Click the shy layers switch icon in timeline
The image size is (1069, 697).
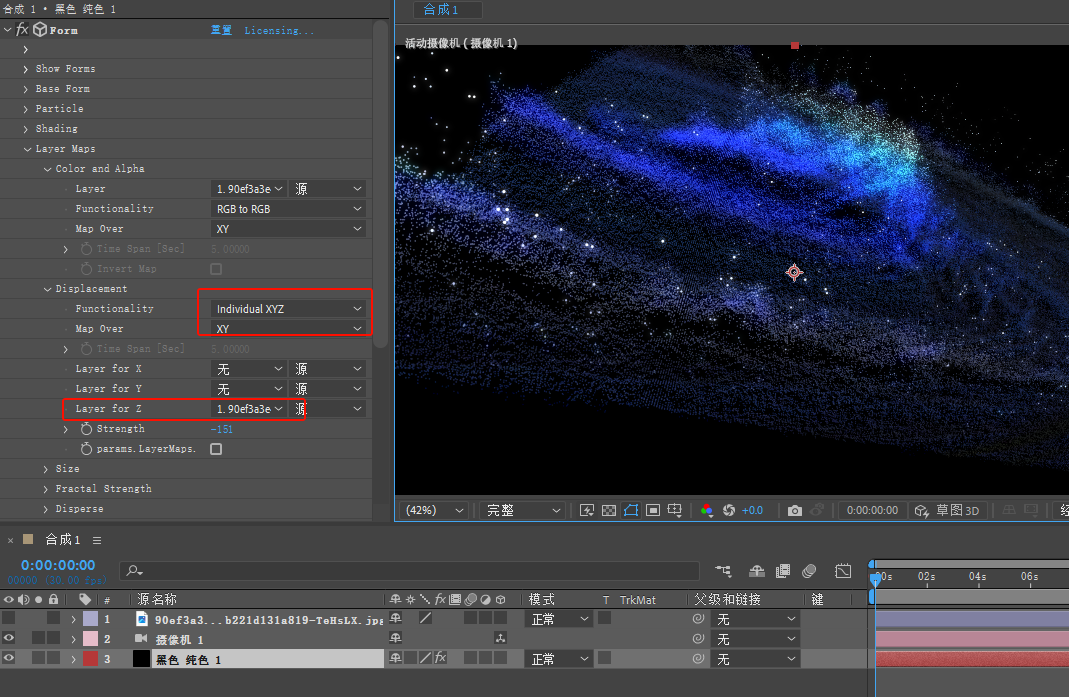(x=756, y=571)
